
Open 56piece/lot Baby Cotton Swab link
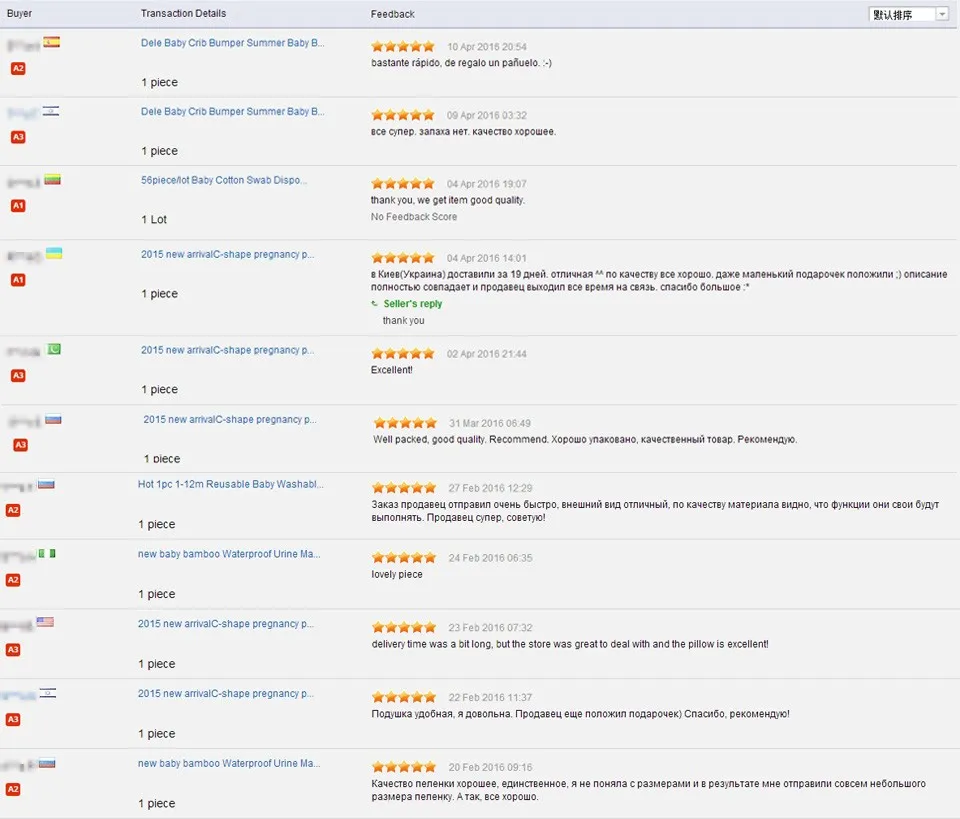pyautogui.click(x=224, y=180)
